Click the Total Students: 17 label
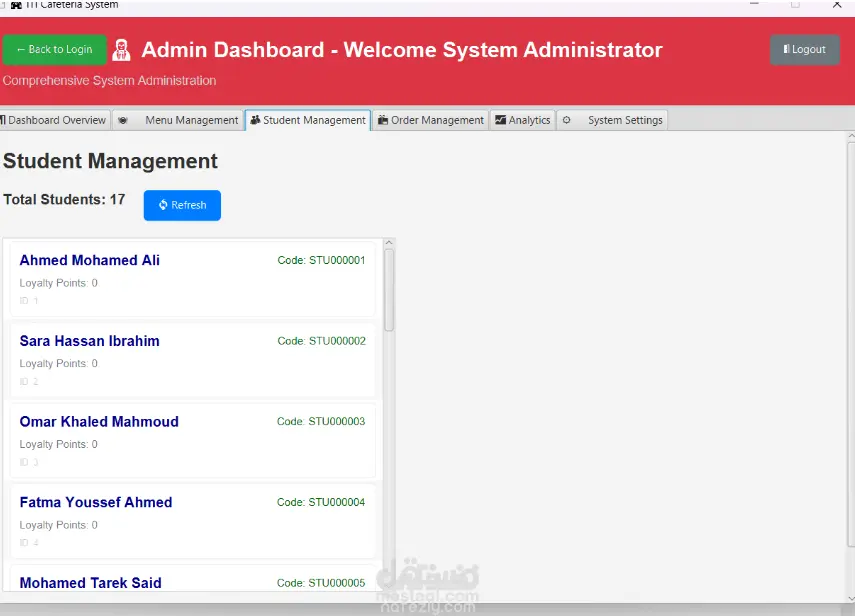855x616 pixels. tap(64, 200)
